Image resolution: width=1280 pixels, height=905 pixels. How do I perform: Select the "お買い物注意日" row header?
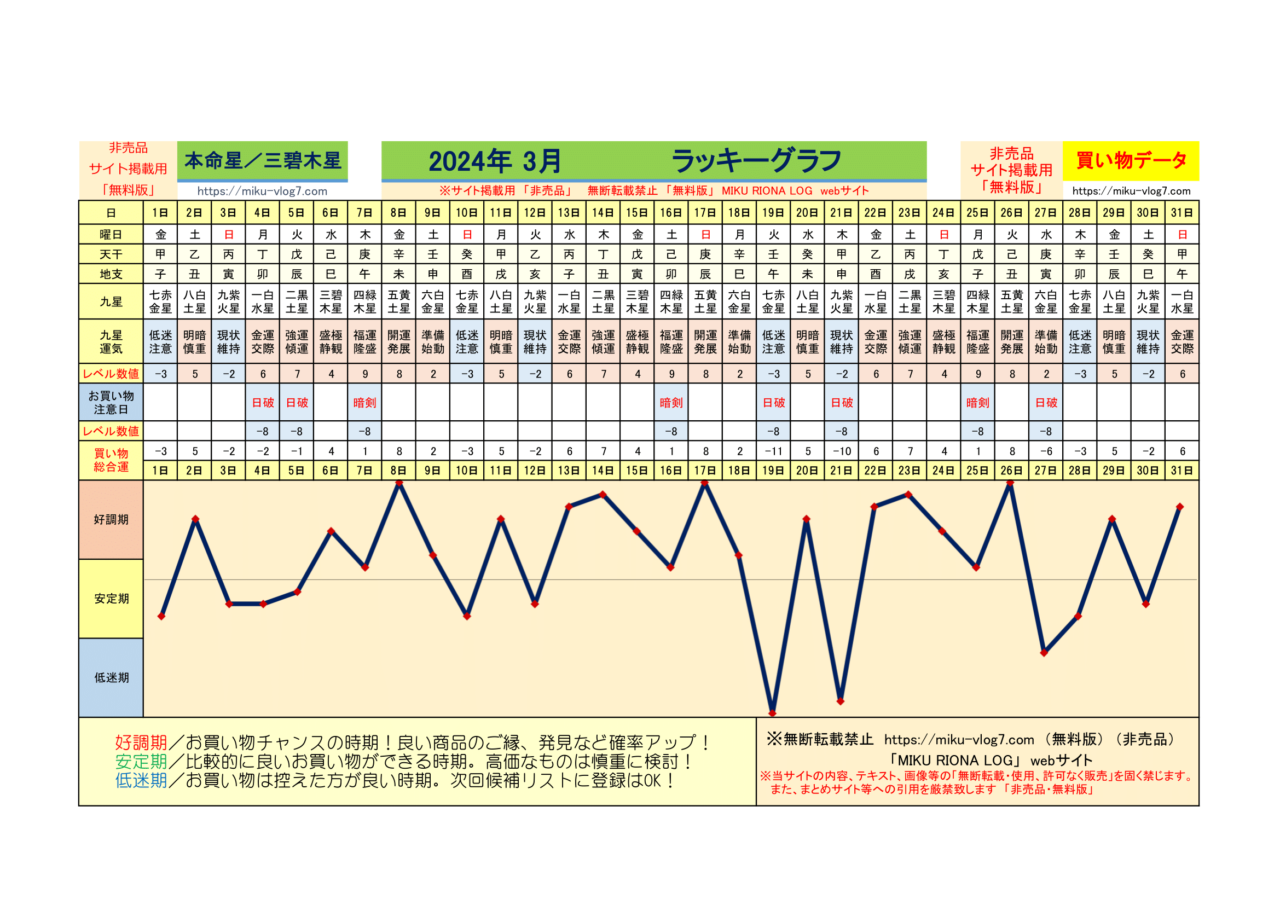[x=111, y=402]
